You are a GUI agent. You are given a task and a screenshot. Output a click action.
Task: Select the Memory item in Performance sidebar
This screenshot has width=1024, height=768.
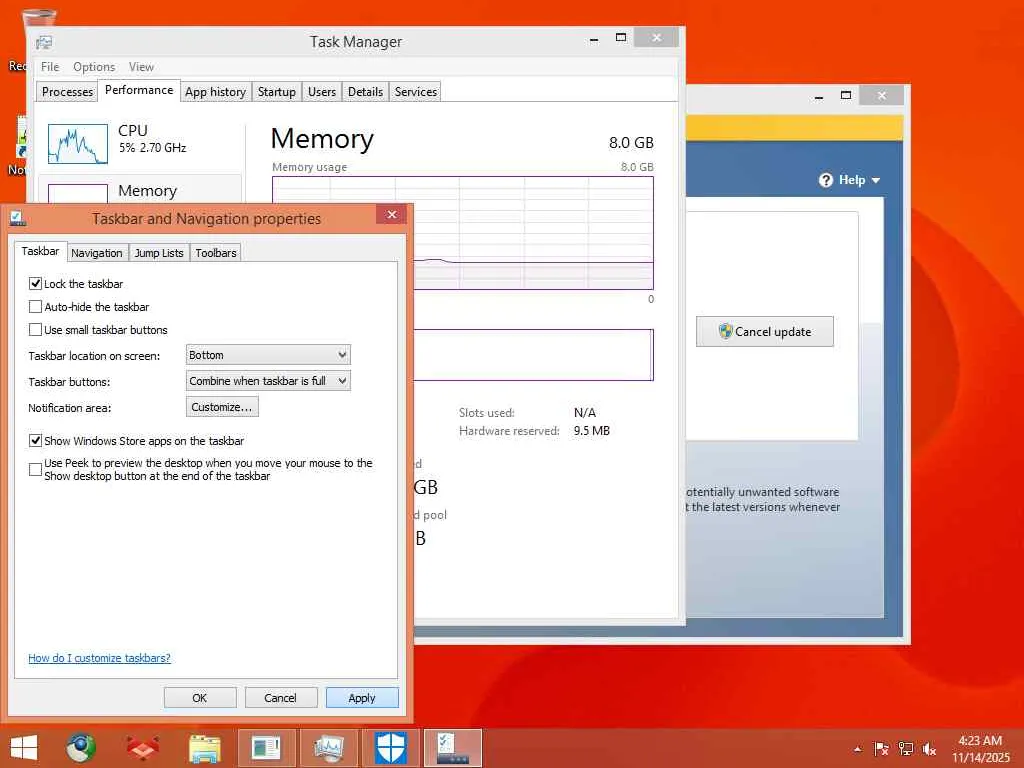point(140,191)
